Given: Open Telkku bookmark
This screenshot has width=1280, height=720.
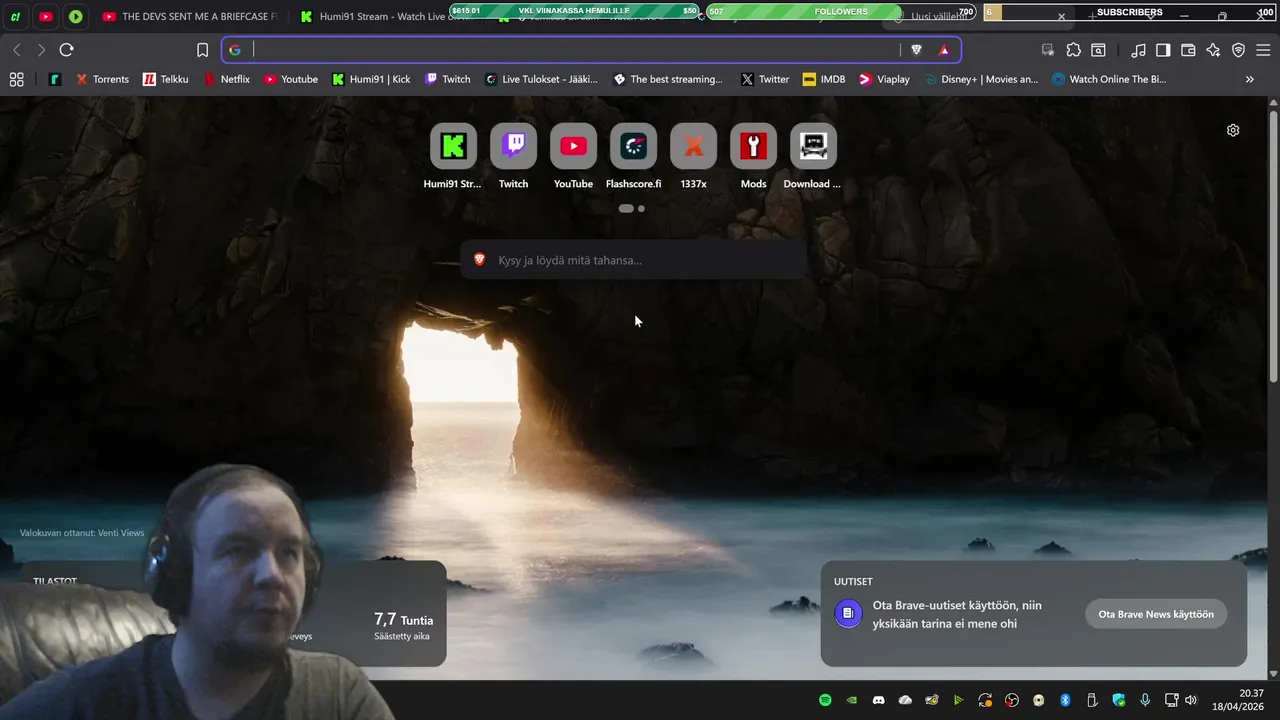Looking at the screenshot, I should pos(165,79).
